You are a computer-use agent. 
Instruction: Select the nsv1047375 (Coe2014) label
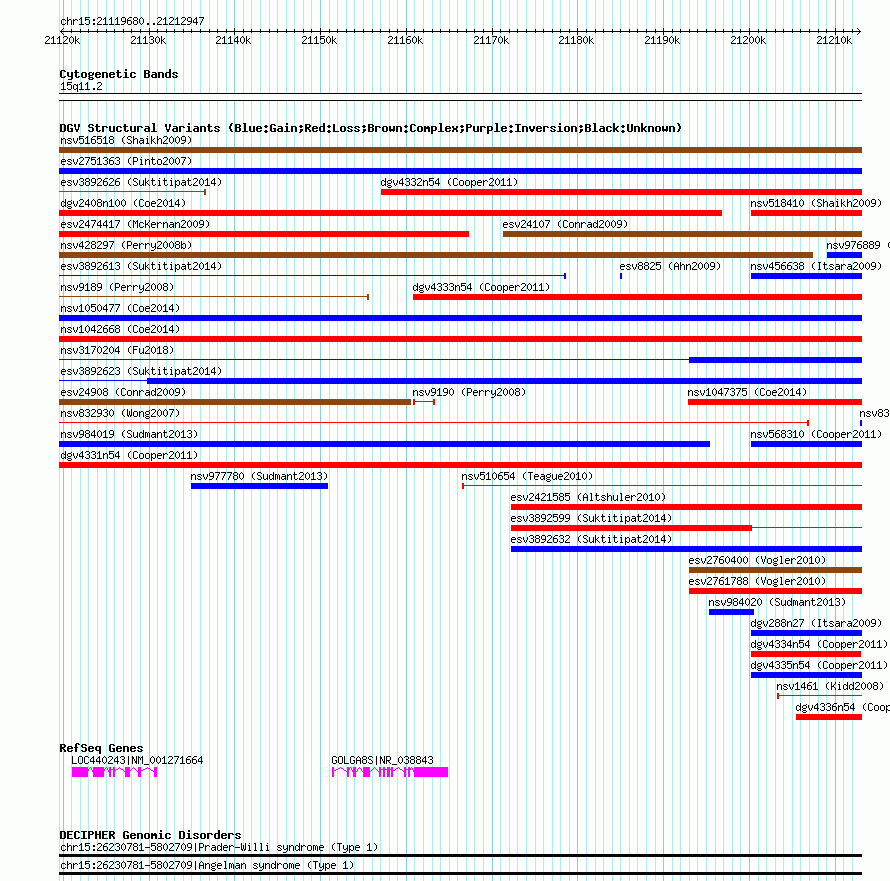coord(747,392)
